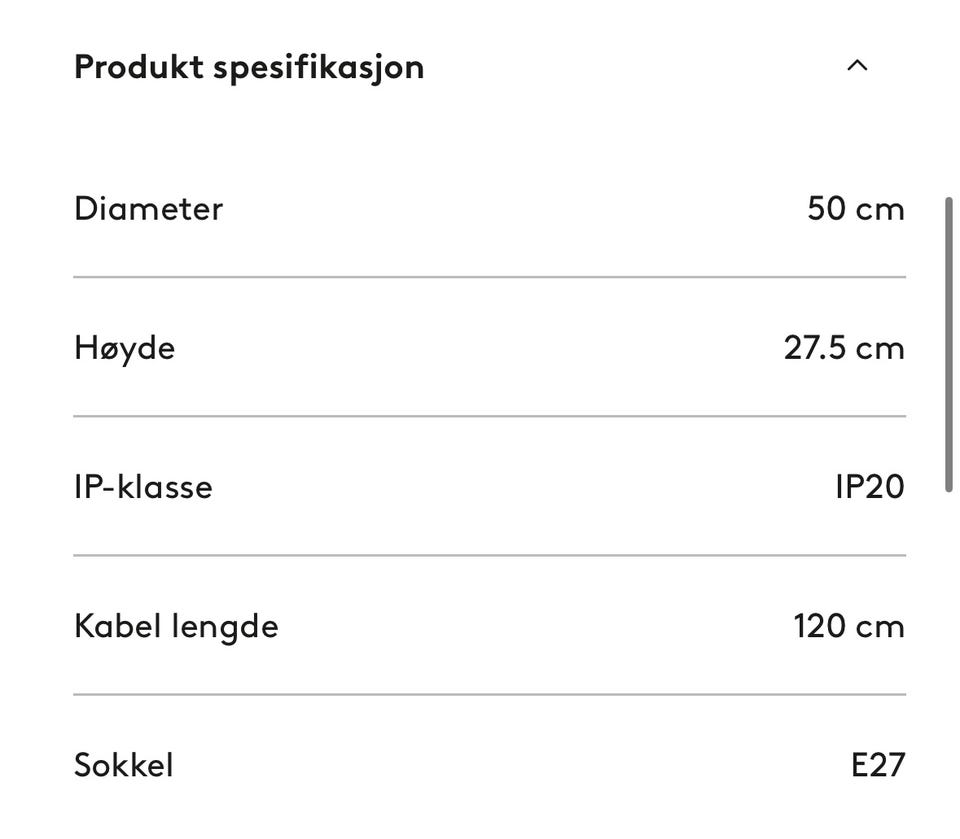This screenshot has height=839, width=960.
Task: Select the IP-klasse label
Action: [x=143, y=487]
